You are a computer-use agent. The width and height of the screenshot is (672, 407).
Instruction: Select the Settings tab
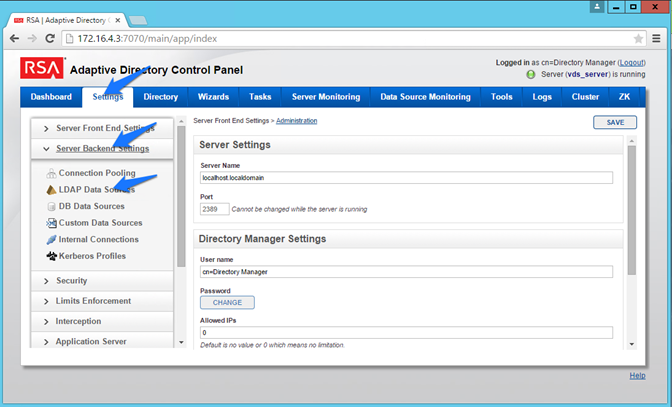(108, 97)
